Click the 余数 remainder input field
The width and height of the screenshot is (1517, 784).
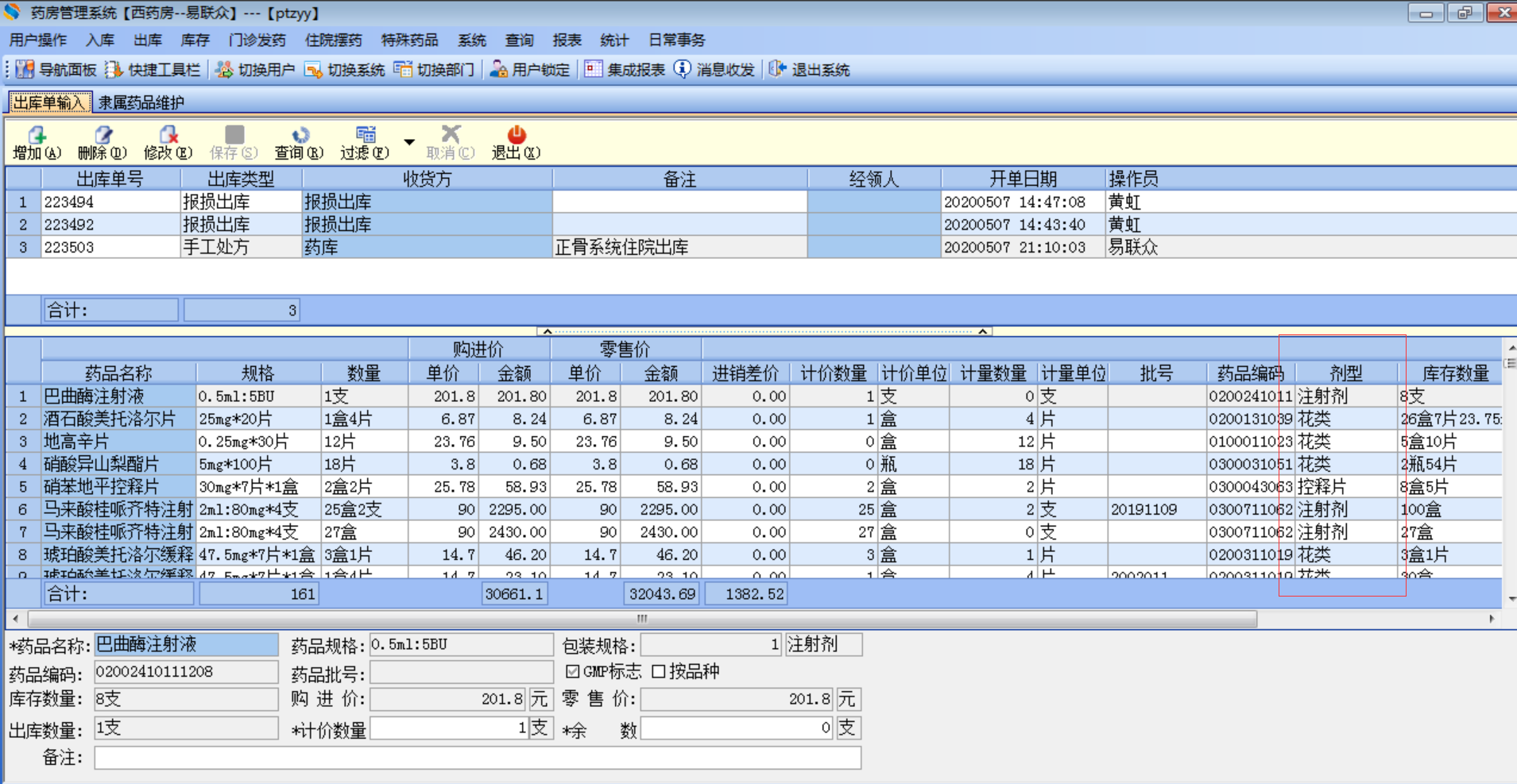coord(737,728)
